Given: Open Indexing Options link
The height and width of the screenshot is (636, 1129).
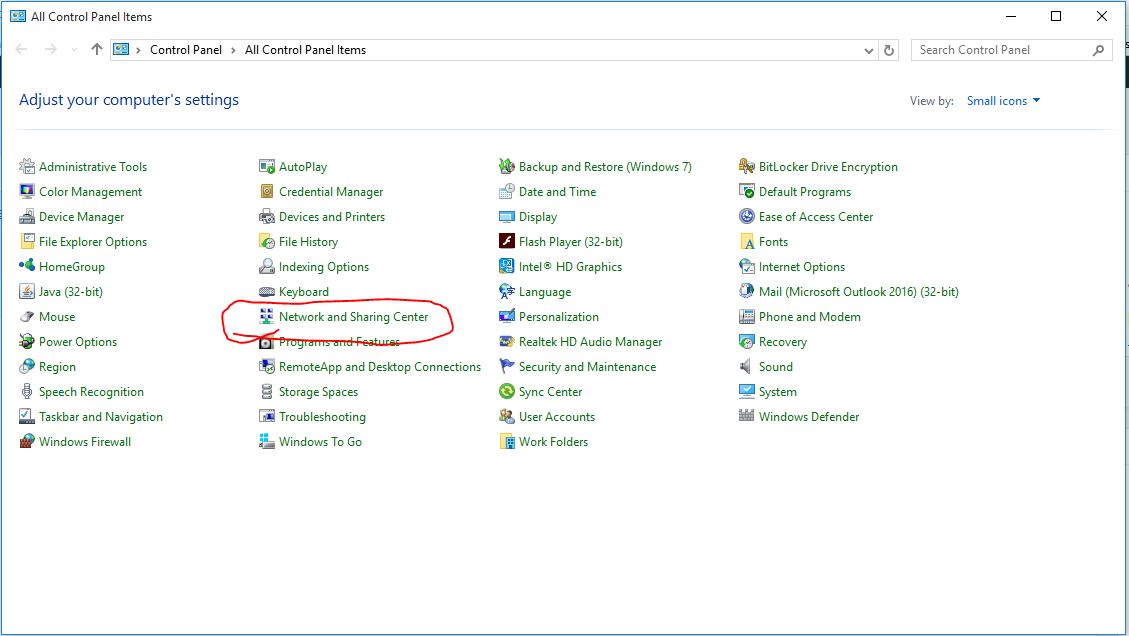Looking at the screenshot, I should [324, 267].
